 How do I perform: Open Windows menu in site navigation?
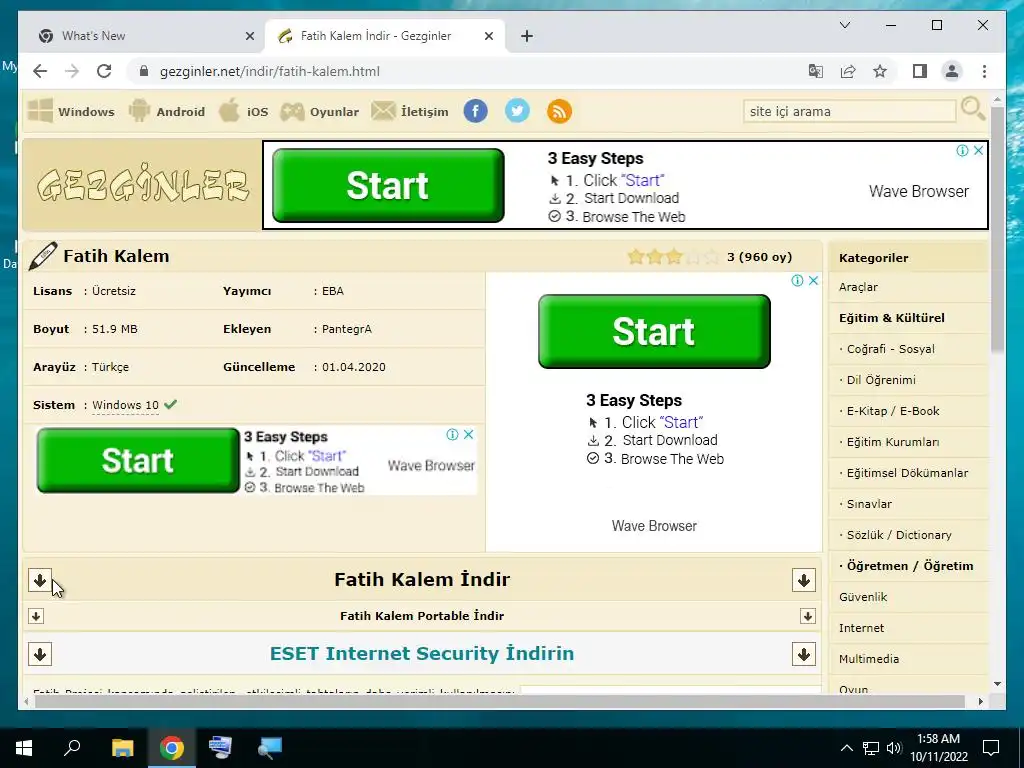click(71, 111)
